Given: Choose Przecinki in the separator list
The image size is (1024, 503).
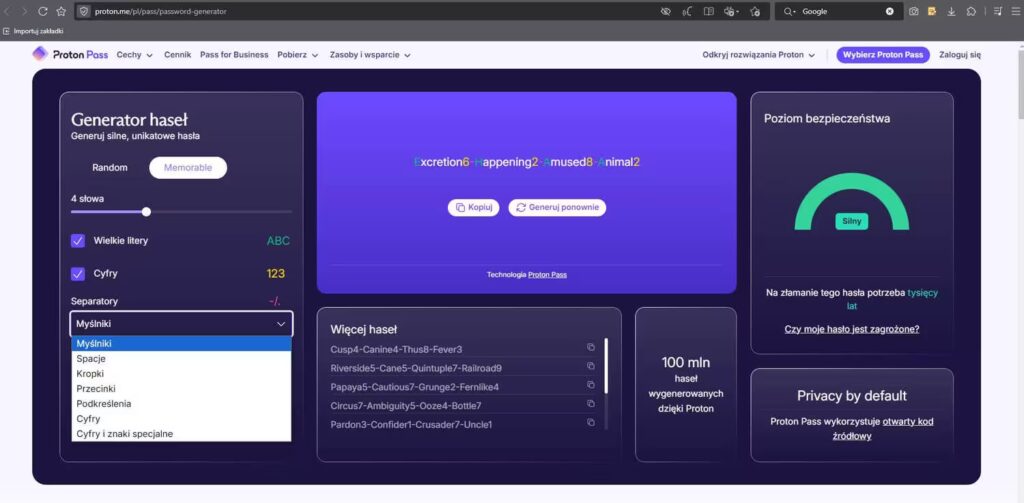Looking at the screenshot, I should coord(182,389).
